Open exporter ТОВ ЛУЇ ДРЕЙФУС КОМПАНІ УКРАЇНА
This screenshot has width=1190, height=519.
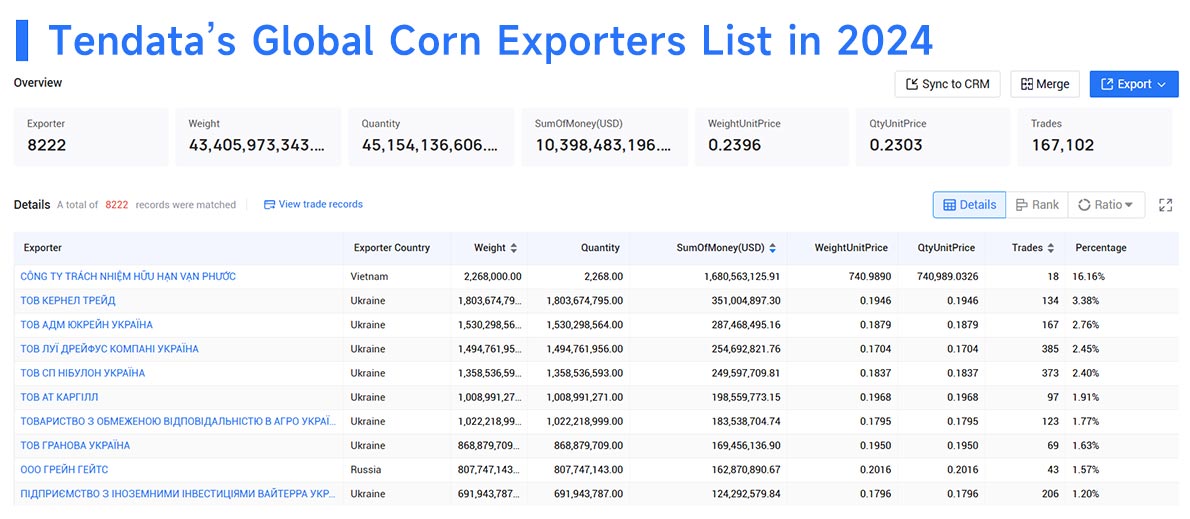point(109,349)
